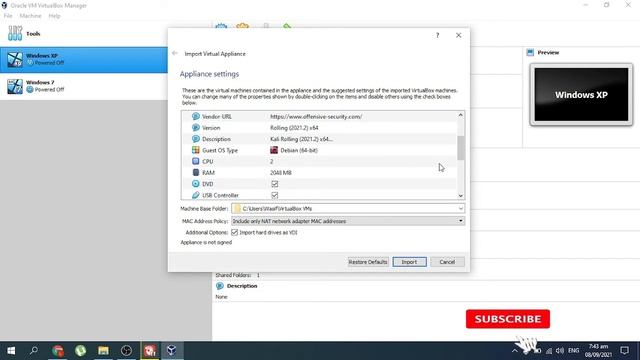
Task: Click the Debian 64-bit OS icon
Action: pos(274,150)
